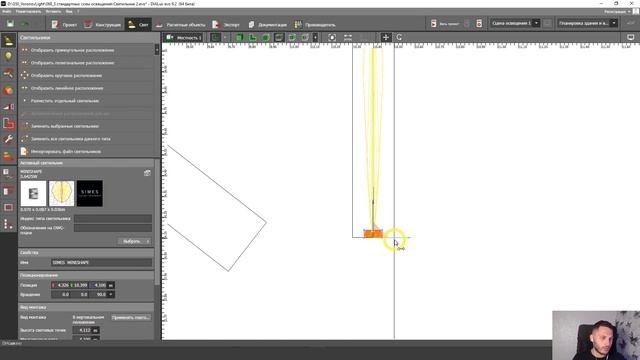Click the rotate view icon

click(399, 38)
